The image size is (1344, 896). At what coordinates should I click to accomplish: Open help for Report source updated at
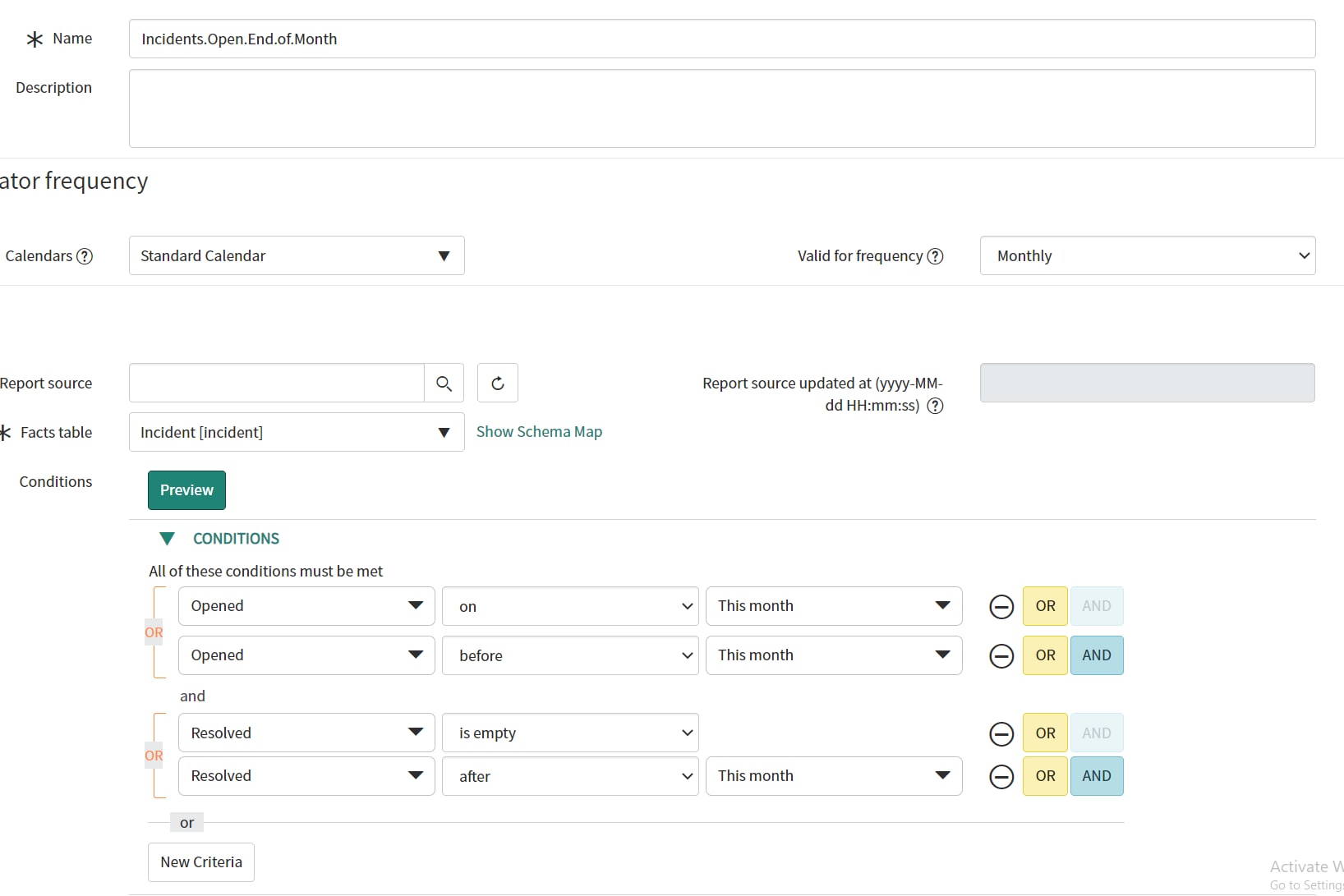pos(935,405)
